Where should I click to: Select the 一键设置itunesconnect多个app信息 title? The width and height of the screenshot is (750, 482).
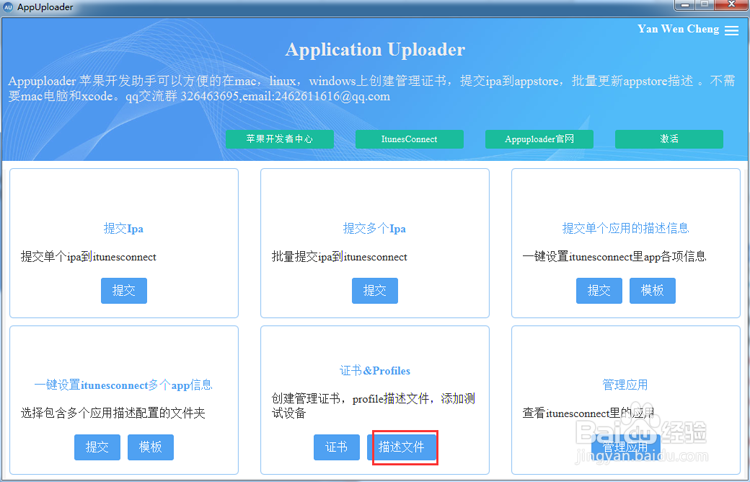tap(123, 385)
